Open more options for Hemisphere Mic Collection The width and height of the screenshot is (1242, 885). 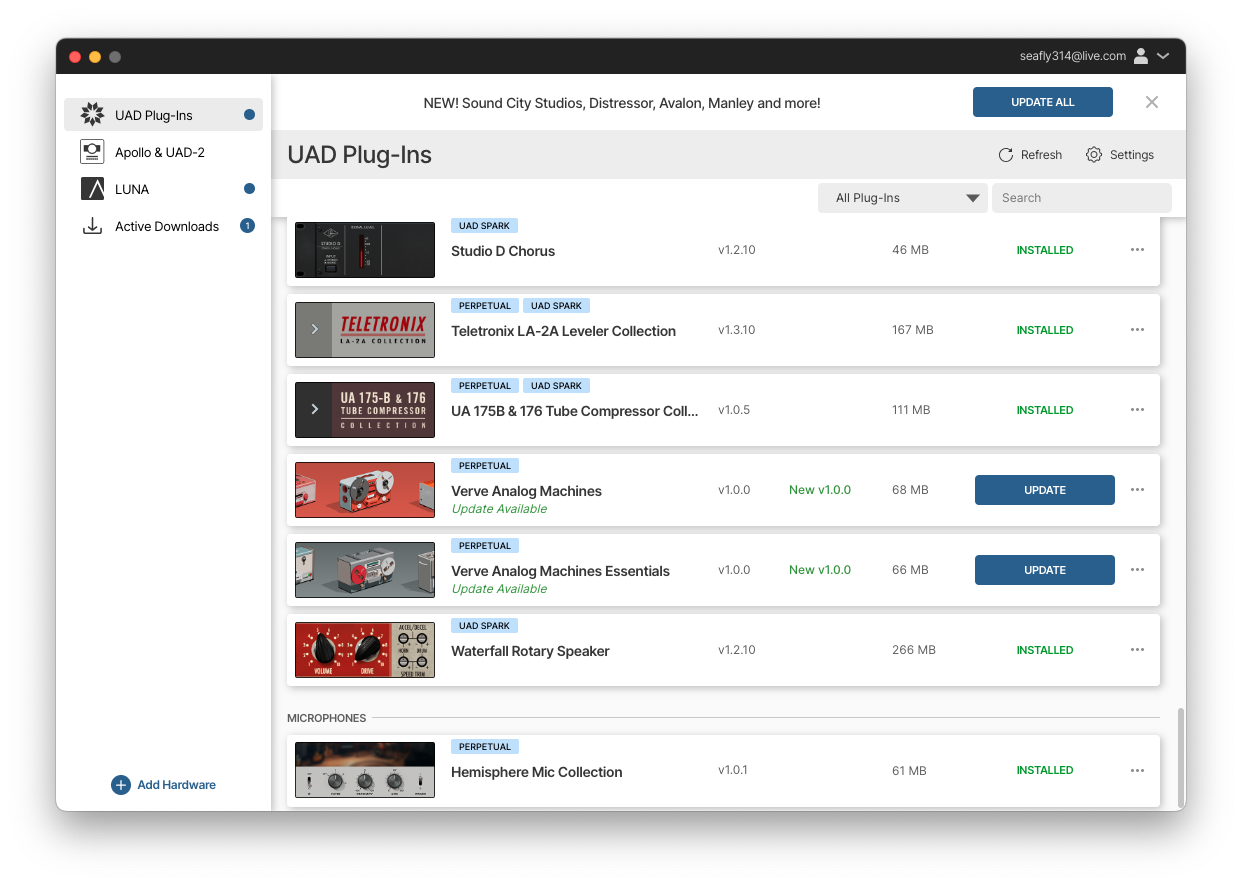click(x=1137, y=770)
